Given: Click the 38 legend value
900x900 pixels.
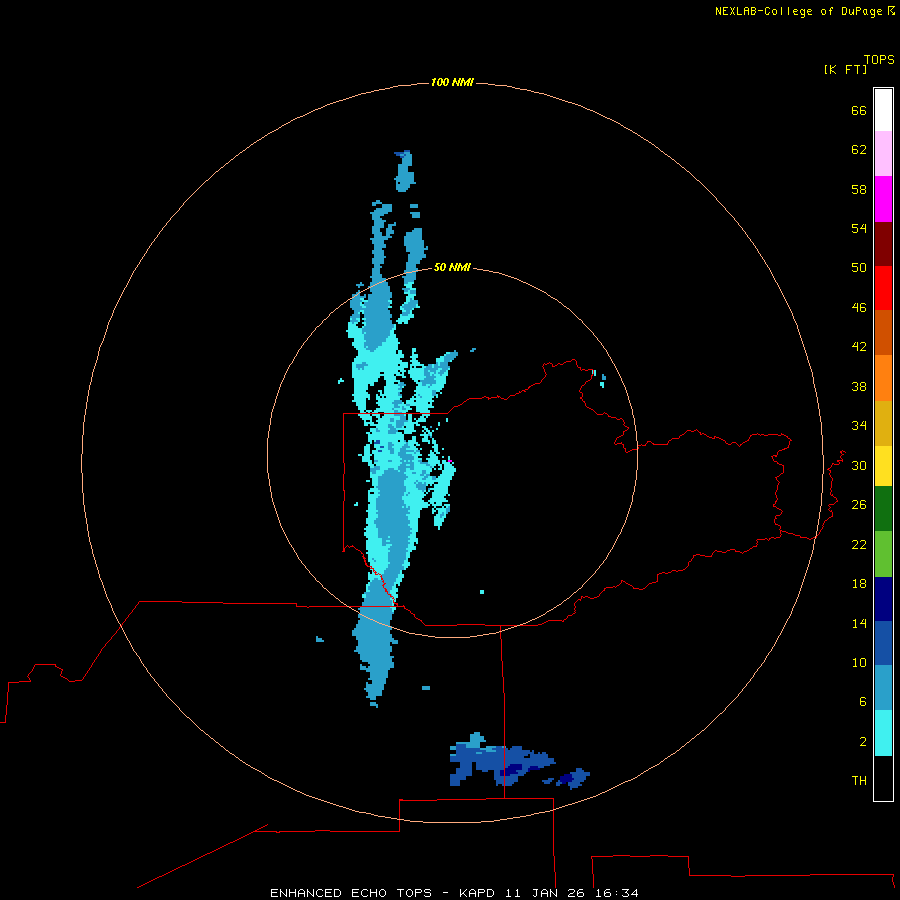Looking at the screenshot, I should (859, 386).
